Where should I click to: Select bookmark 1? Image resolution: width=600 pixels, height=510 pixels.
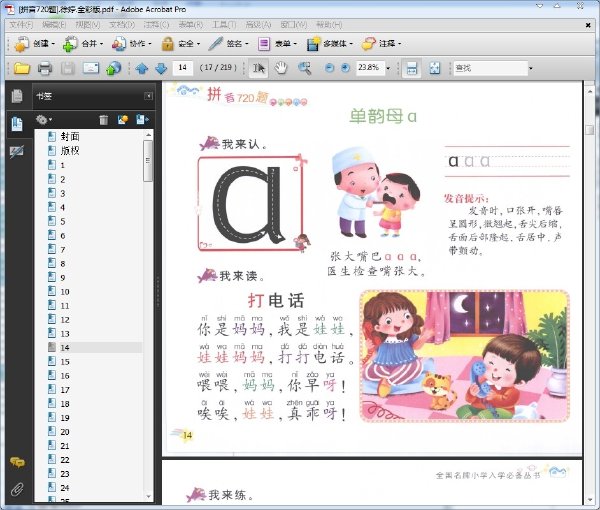pyautogui.click(x=62, y=165)
